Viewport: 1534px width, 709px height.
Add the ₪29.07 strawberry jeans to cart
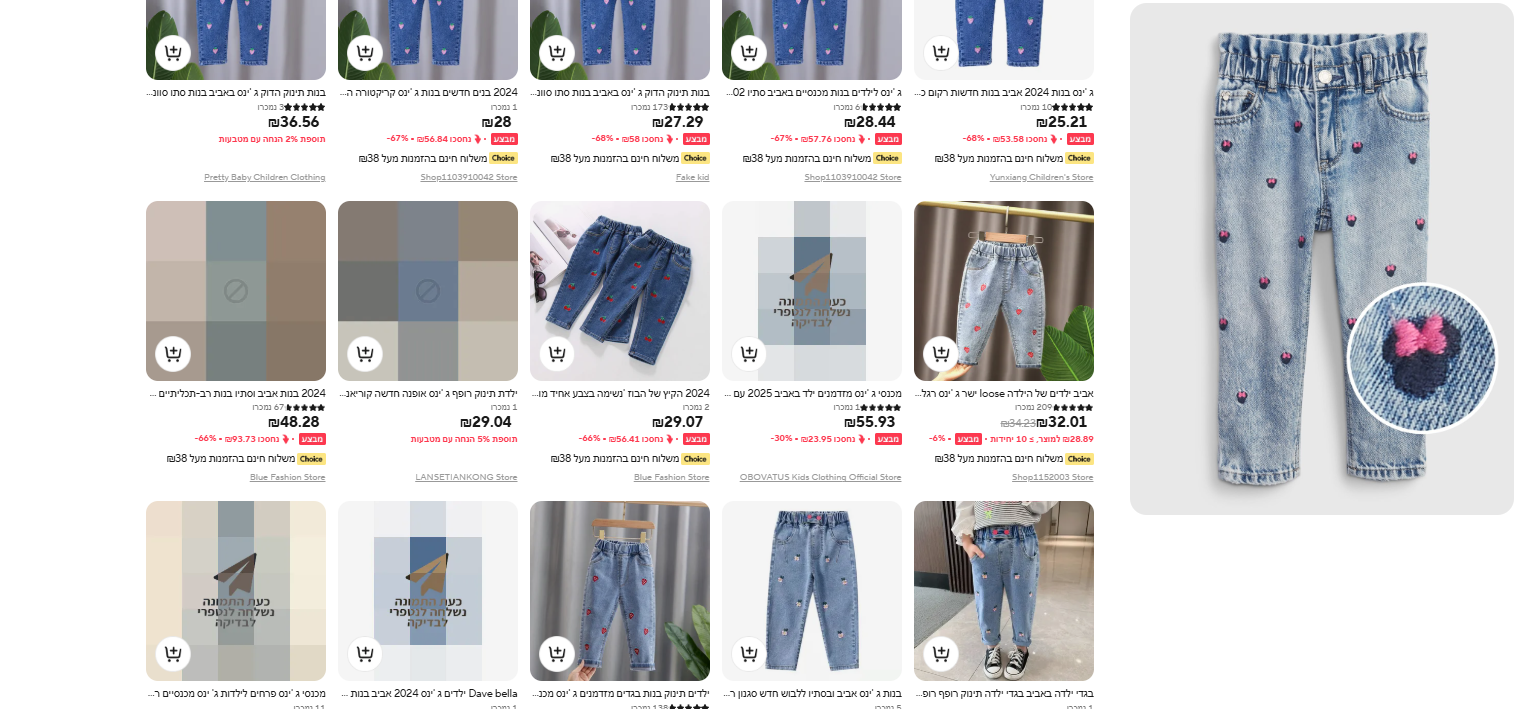click(557, 354)
